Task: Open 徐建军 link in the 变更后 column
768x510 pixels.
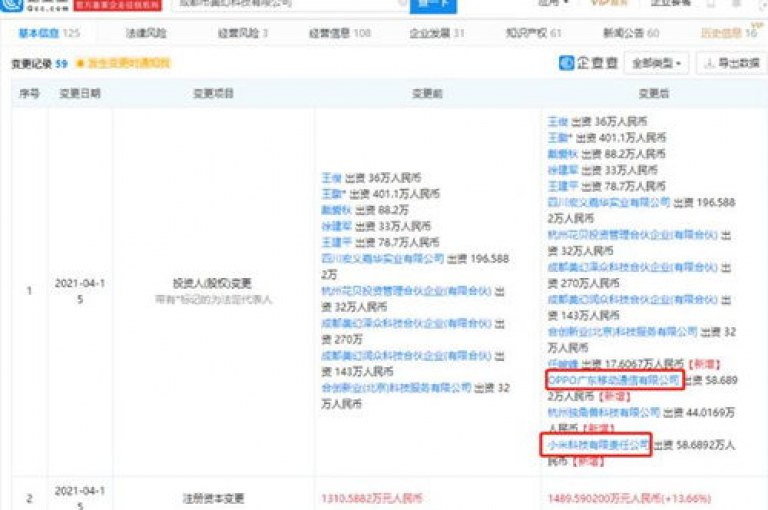Action: (563, 170)
